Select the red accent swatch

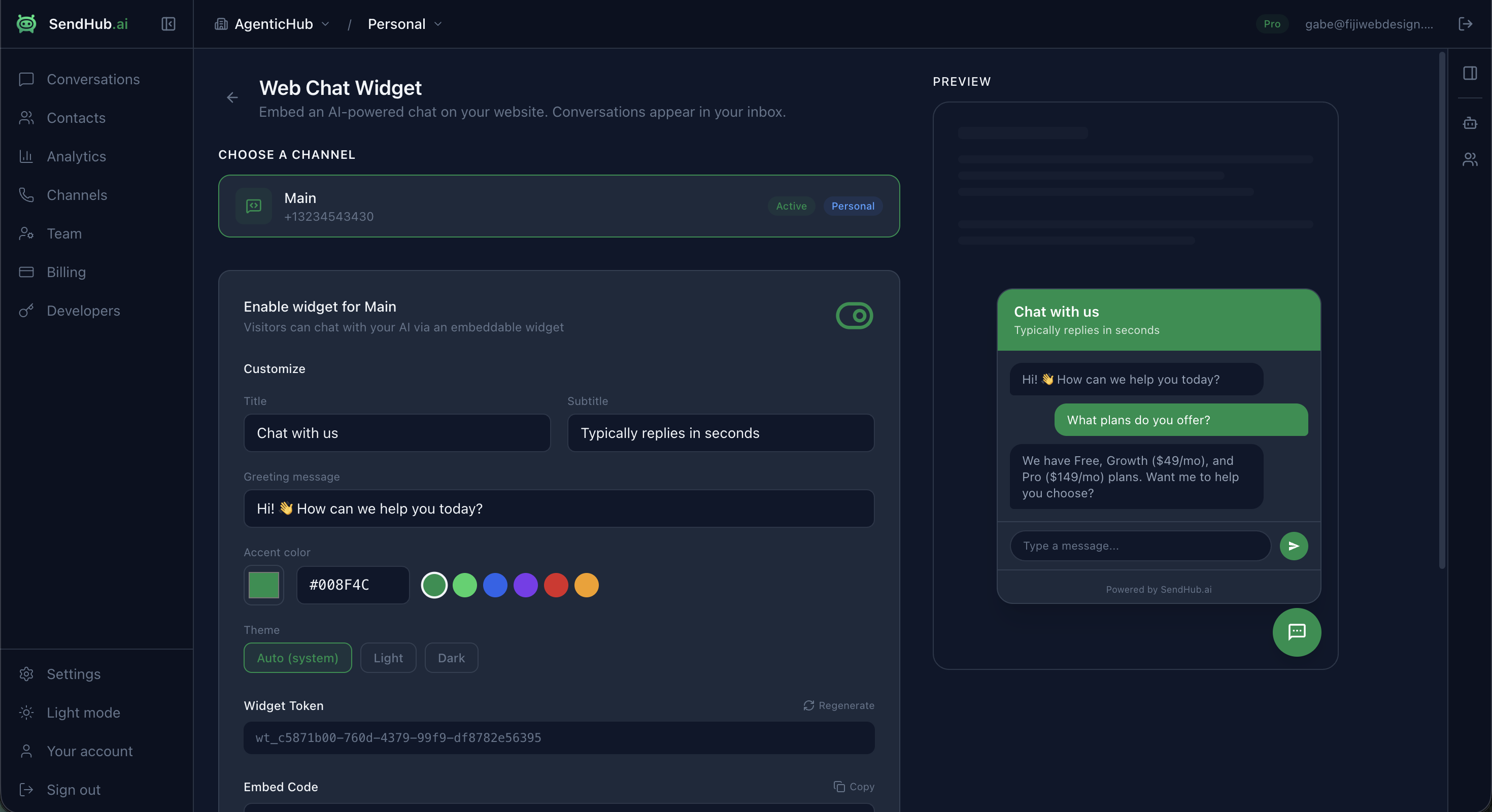pyautogui.click(x=556, y=585)
